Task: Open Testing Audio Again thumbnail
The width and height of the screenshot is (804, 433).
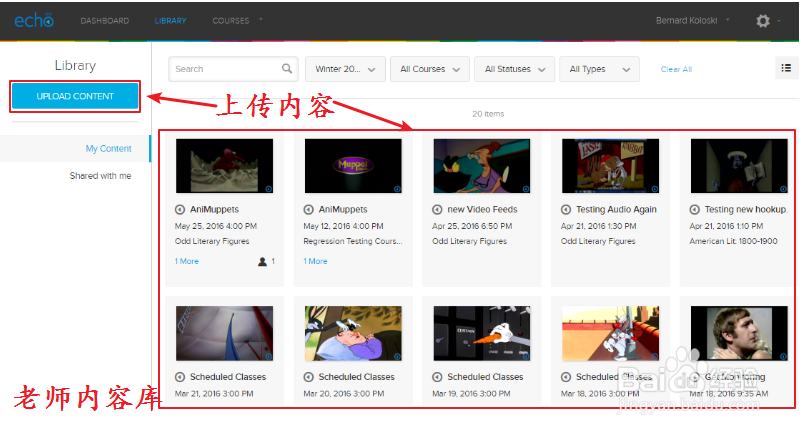Action: [x=610, y=166]
